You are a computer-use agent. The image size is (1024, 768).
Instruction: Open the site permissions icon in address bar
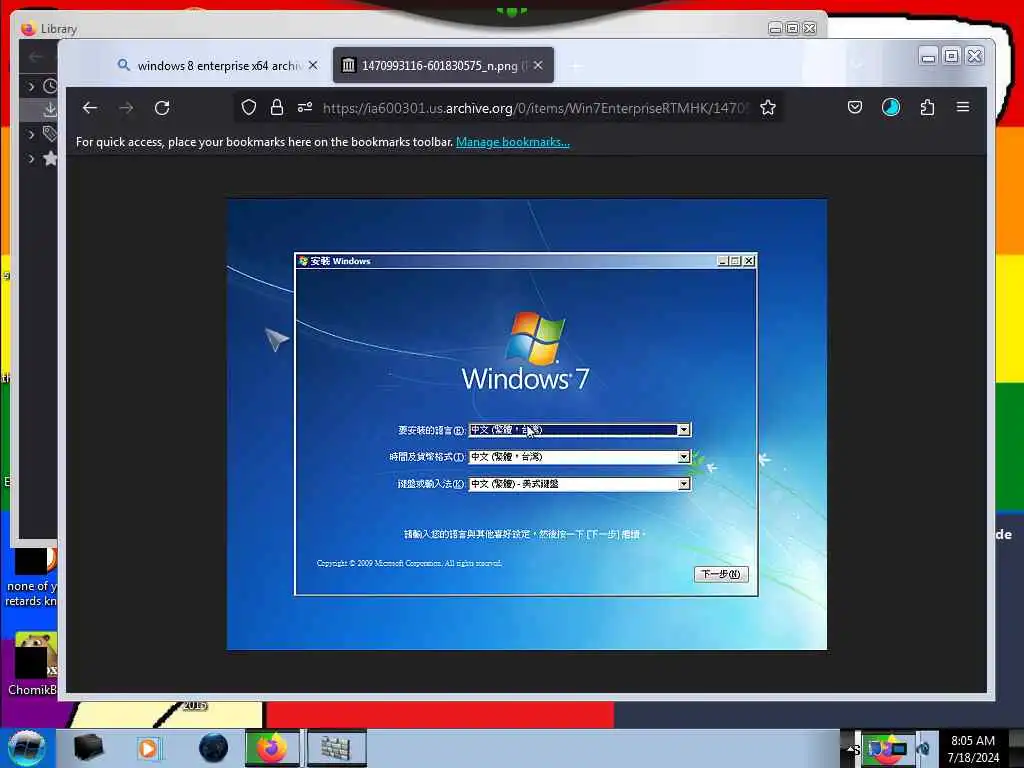[305, 108]
